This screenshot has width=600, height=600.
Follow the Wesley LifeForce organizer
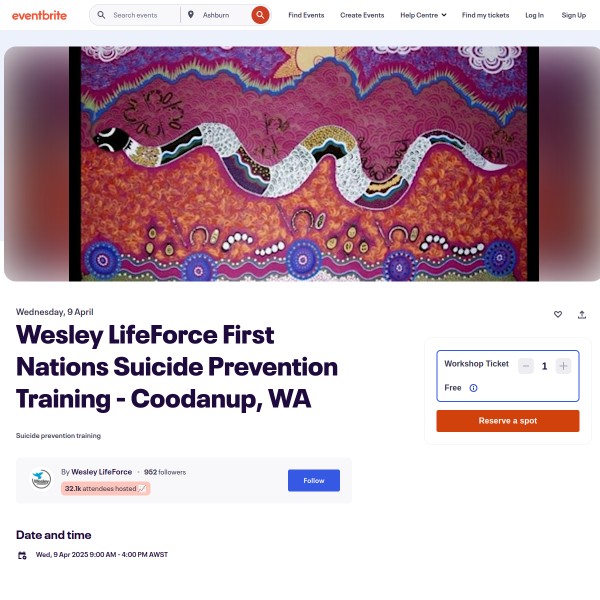point(314,480)
